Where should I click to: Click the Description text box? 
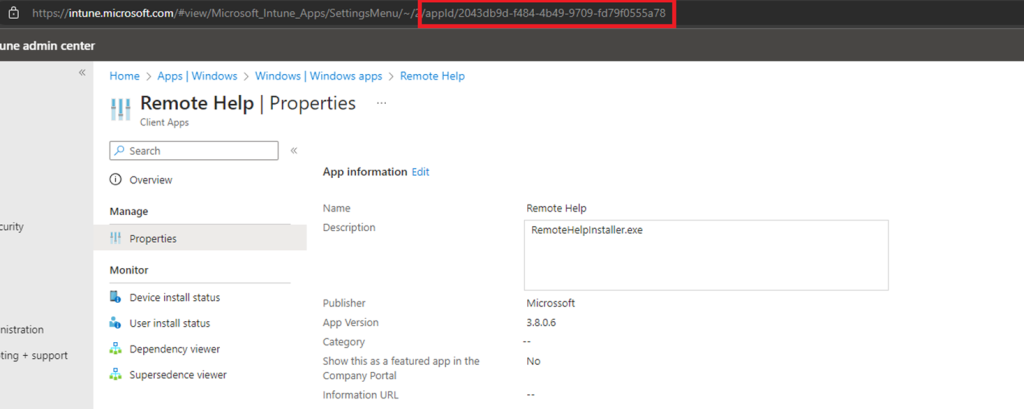(x=705, y=255)
